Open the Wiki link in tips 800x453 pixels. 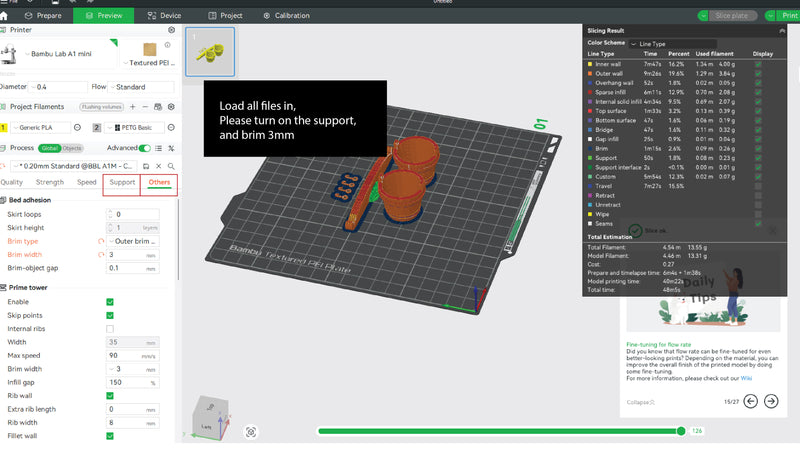tap(746, 379)
